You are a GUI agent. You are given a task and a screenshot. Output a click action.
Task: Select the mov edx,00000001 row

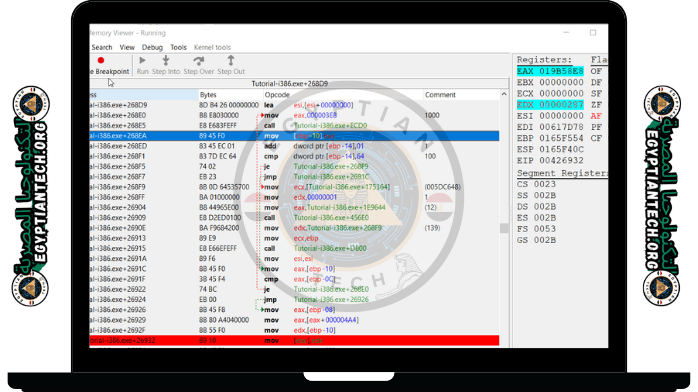tap(294, 197)
